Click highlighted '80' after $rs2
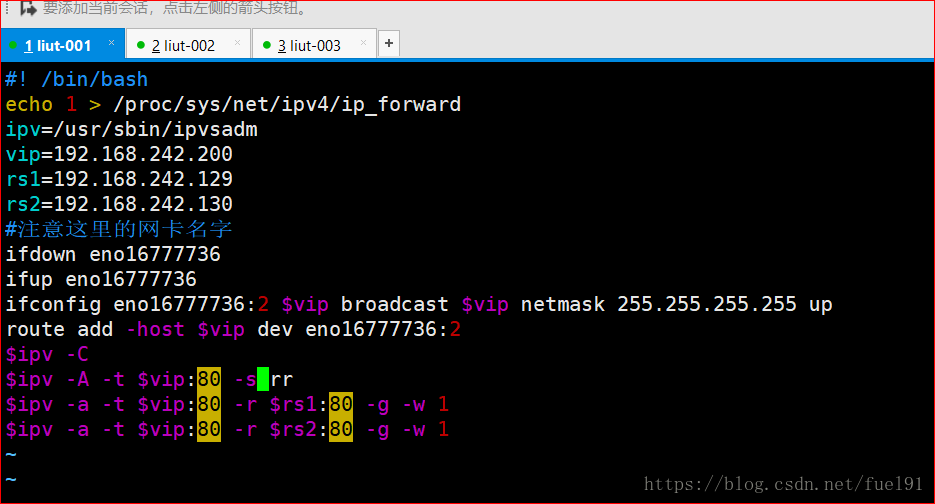Screen dimensions: 935x504 340,429
